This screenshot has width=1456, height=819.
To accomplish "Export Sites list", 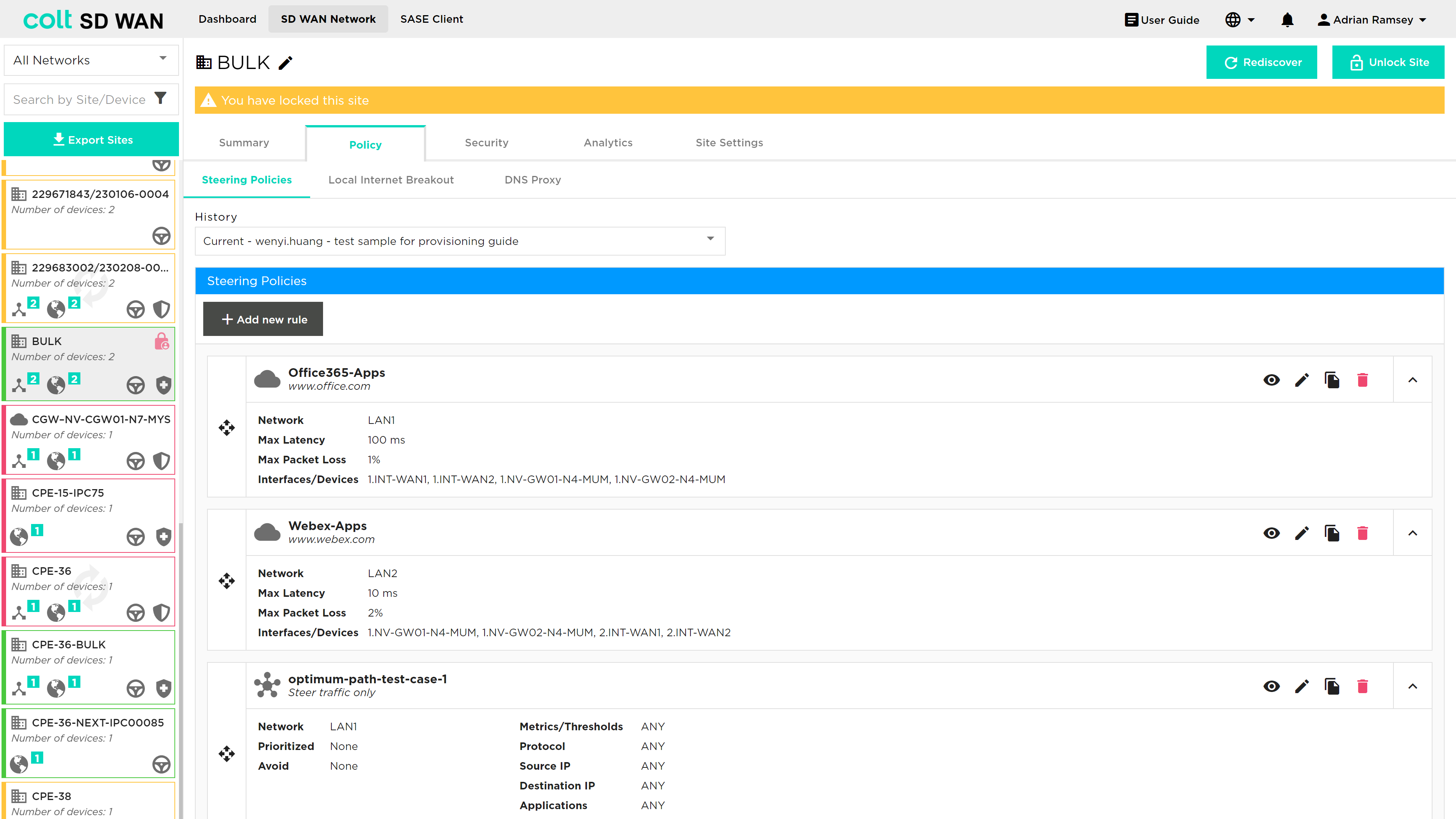I will tap(91, 139).
